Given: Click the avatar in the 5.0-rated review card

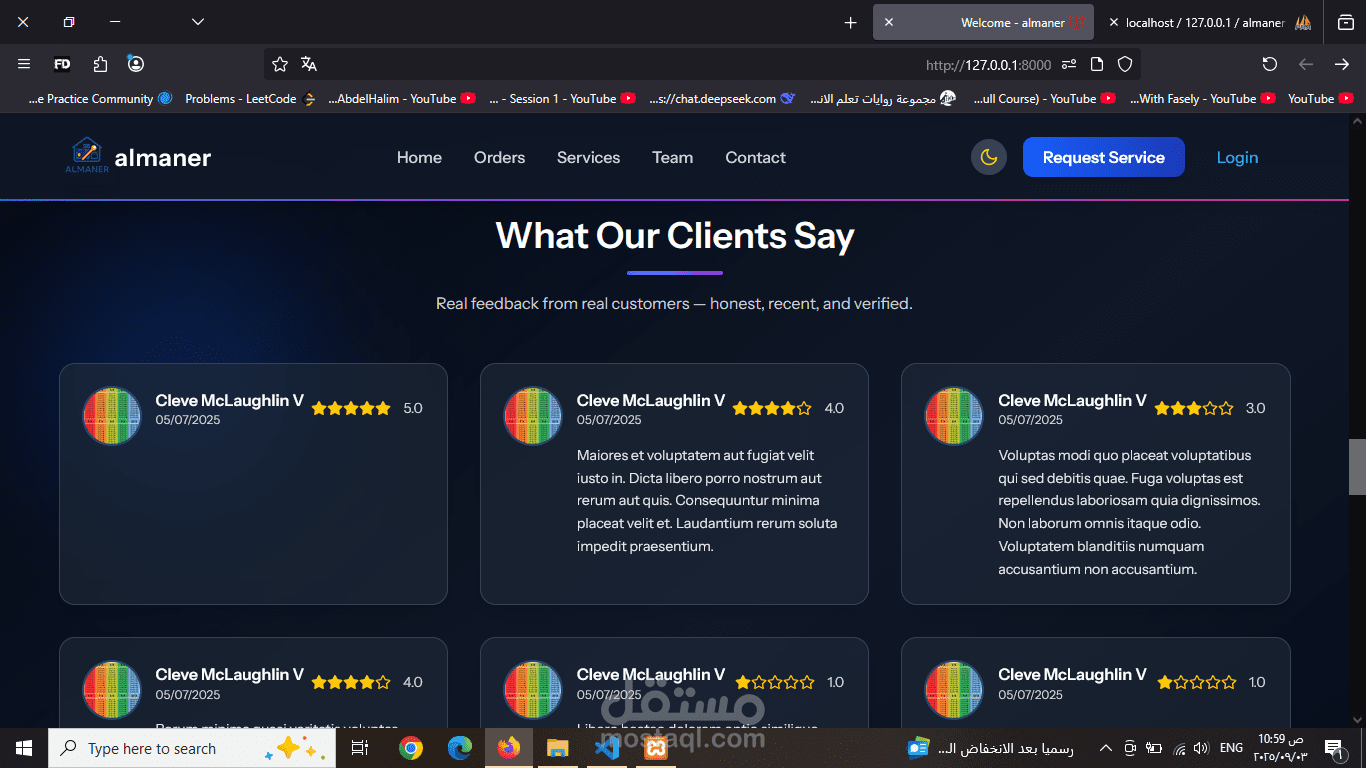Looking at the screenshot, I should click(x=112, y=415).
